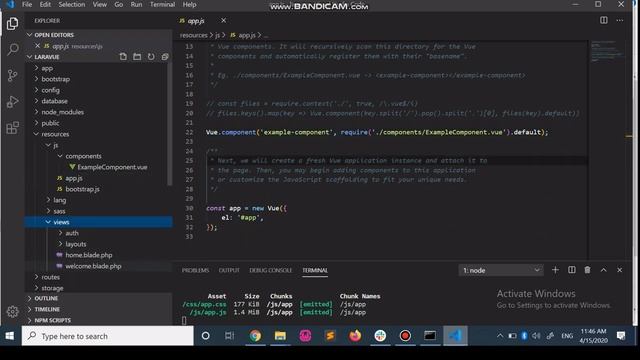Open Firefox from the taskbar
640x360 pixels.
tap(355, 336)
